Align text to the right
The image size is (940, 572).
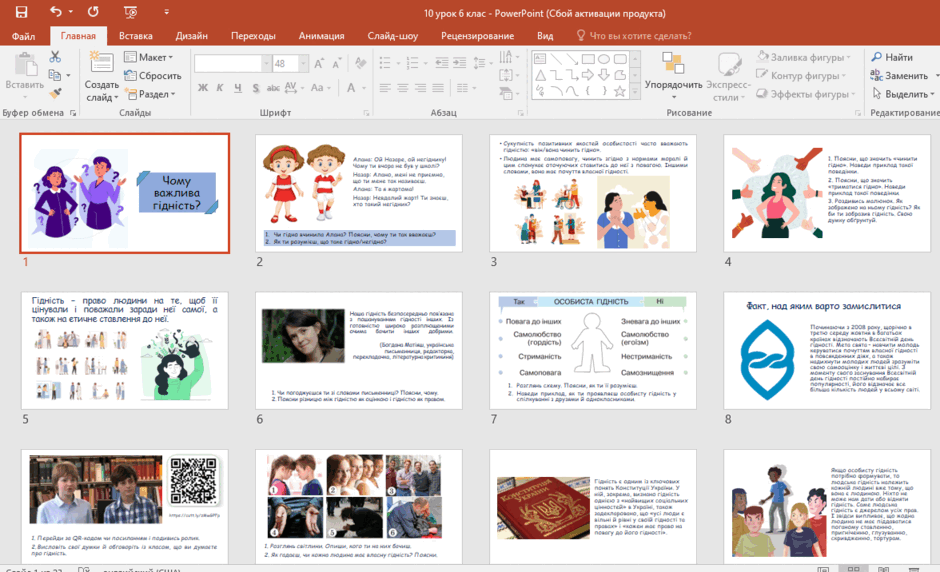[421, 88]
